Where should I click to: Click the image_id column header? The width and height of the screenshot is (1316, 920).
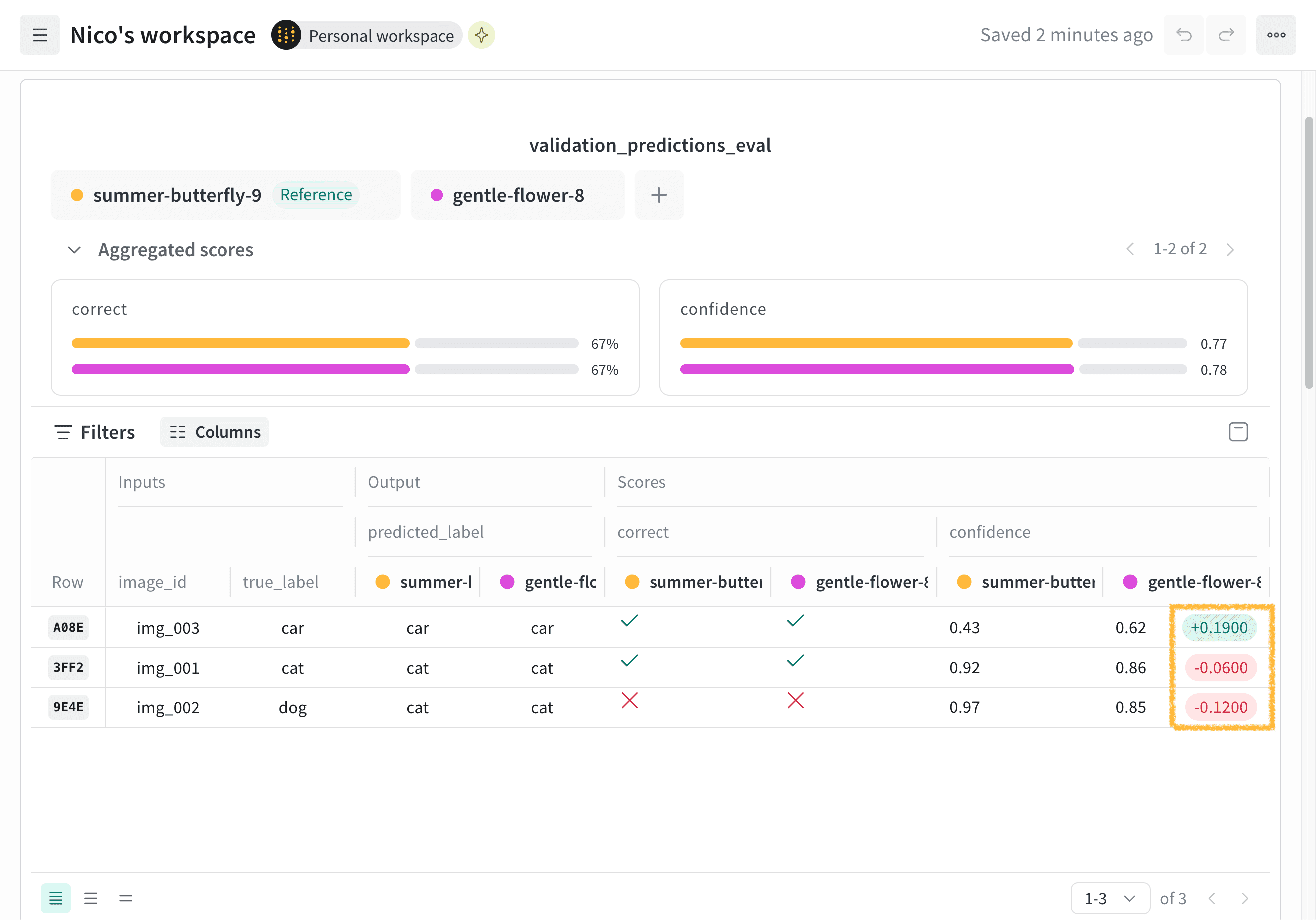(152, 582)
